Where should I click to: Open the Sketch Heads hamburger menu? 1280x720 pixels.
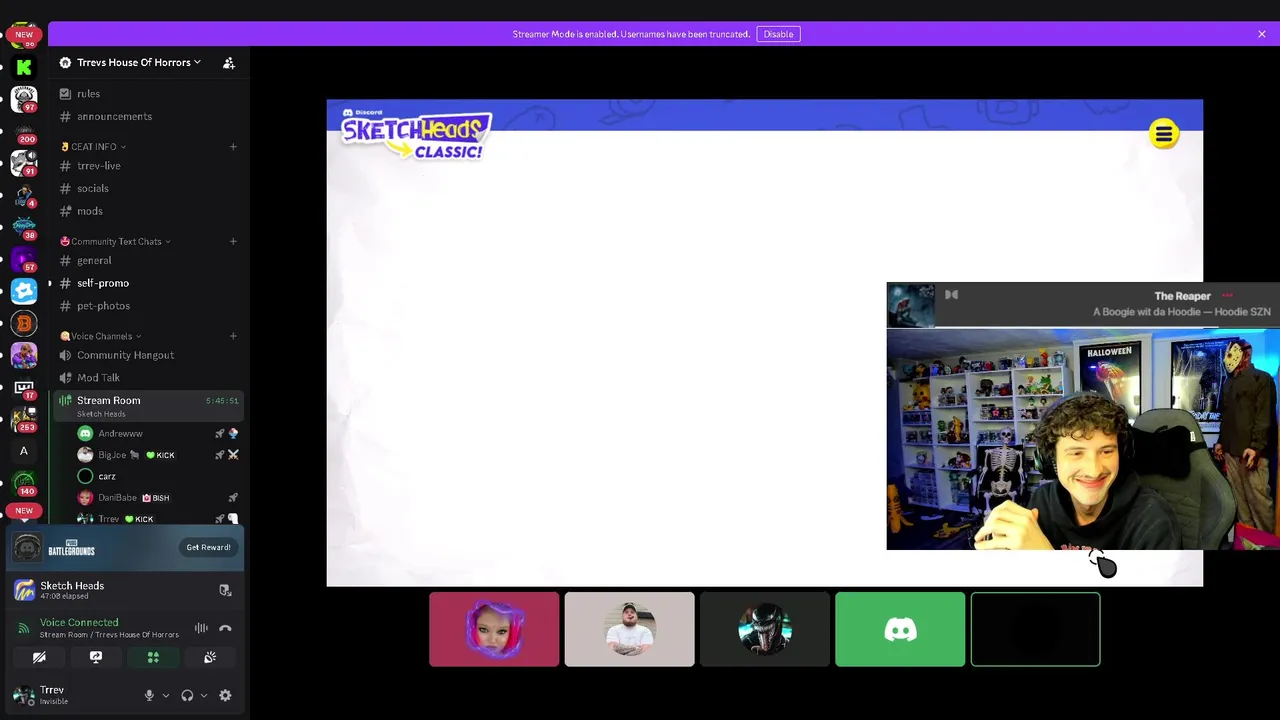(x=1163, y=134)
